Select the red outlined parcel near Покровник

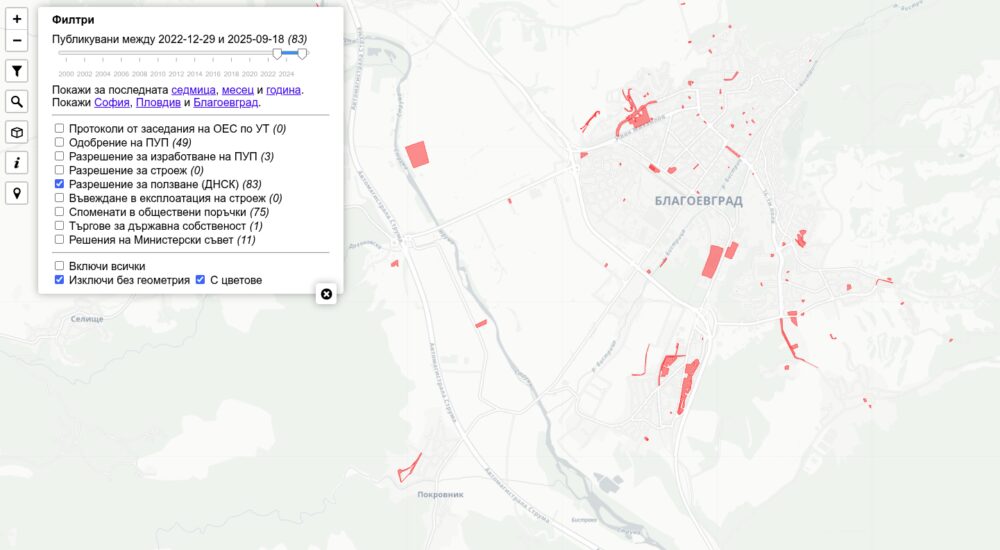tap(409, 468)
